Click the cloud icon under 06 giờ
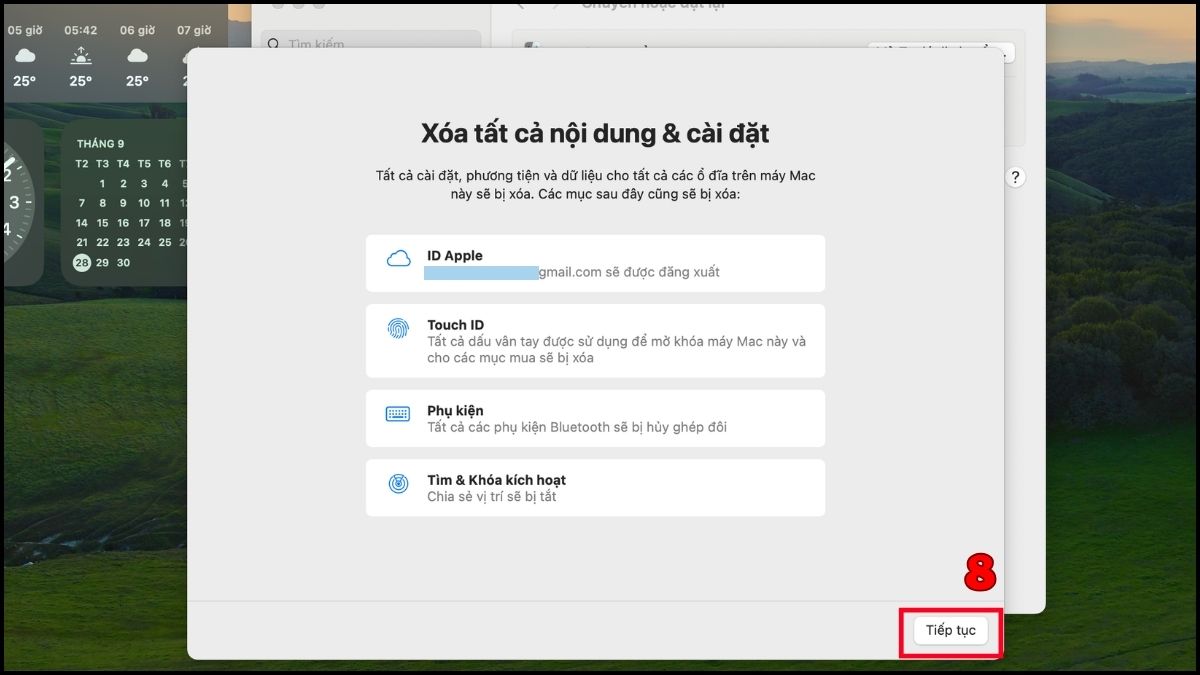Image resolution: width=1200 pixels, height=675 pixels. point(137,56)
